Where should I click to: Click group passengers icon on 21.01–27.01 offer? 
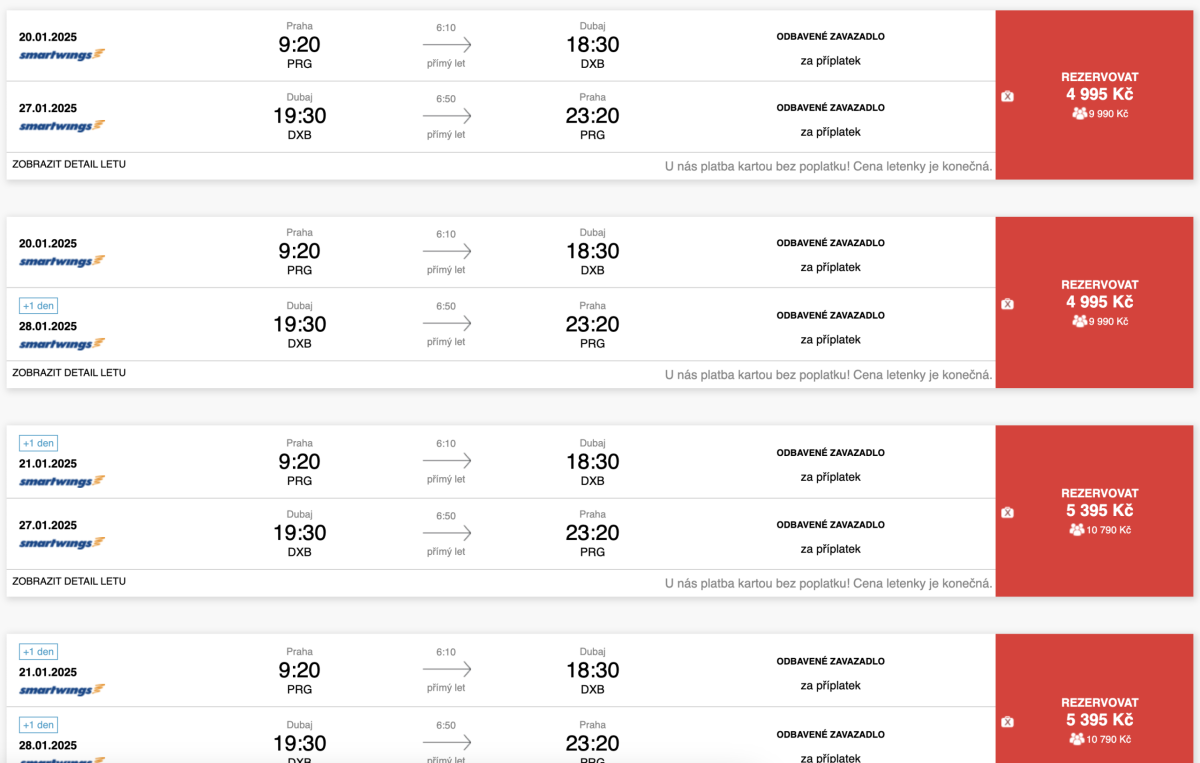point(1076,530)
